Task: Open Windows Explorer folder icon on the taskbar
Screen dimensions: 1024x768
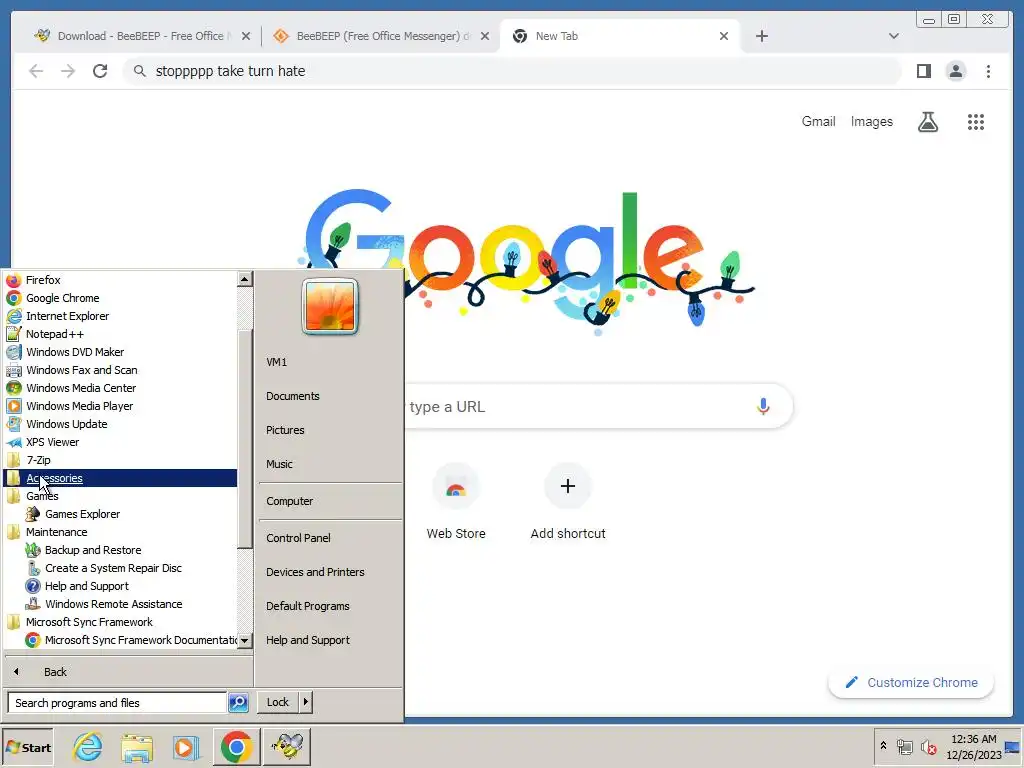Action: click(136, 747)
